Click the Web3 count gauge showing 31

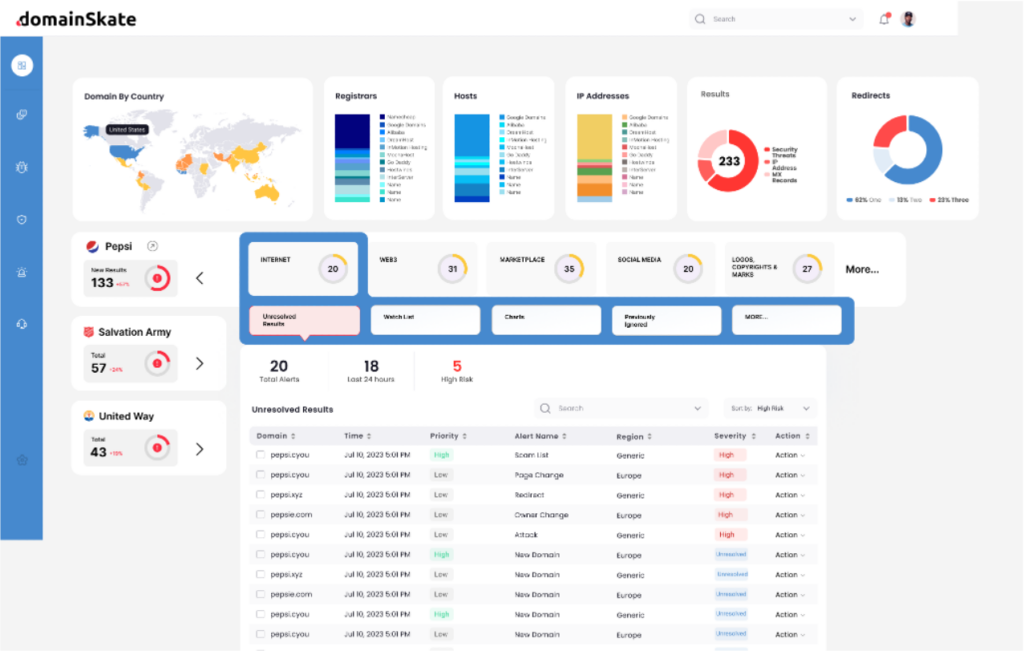(453, 268)
